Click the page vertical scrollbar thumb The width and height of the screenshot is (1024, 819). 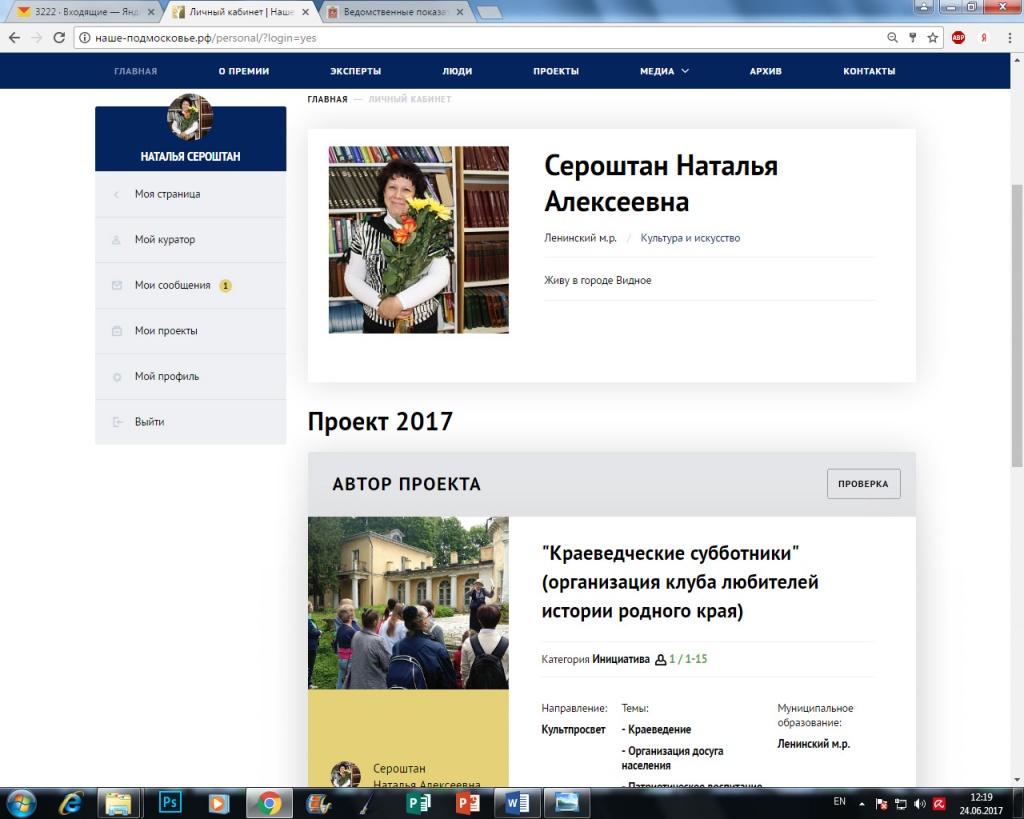[1017, 326]
